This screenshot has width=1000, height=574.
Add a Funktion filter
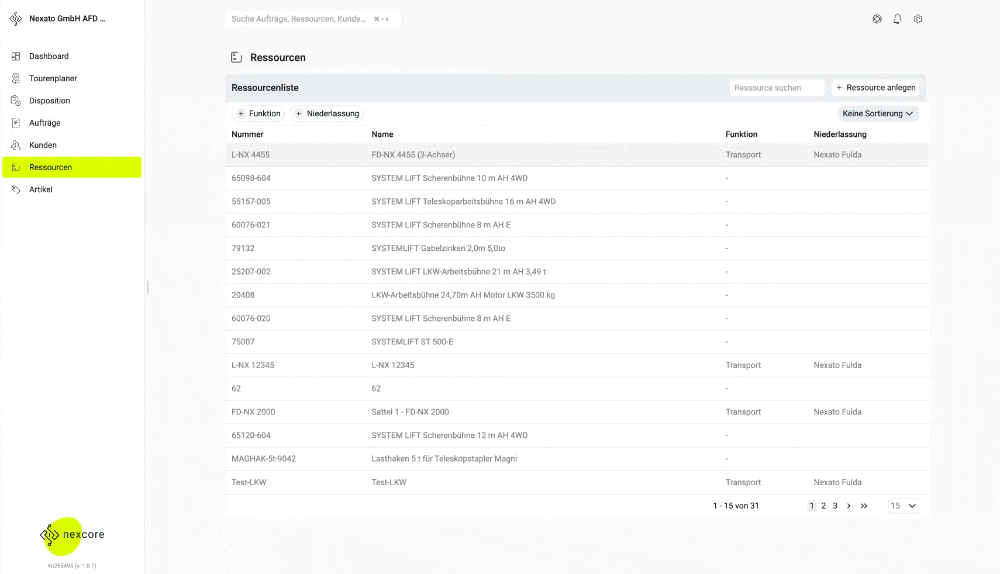pyautogui.click(x=259, y=114)
